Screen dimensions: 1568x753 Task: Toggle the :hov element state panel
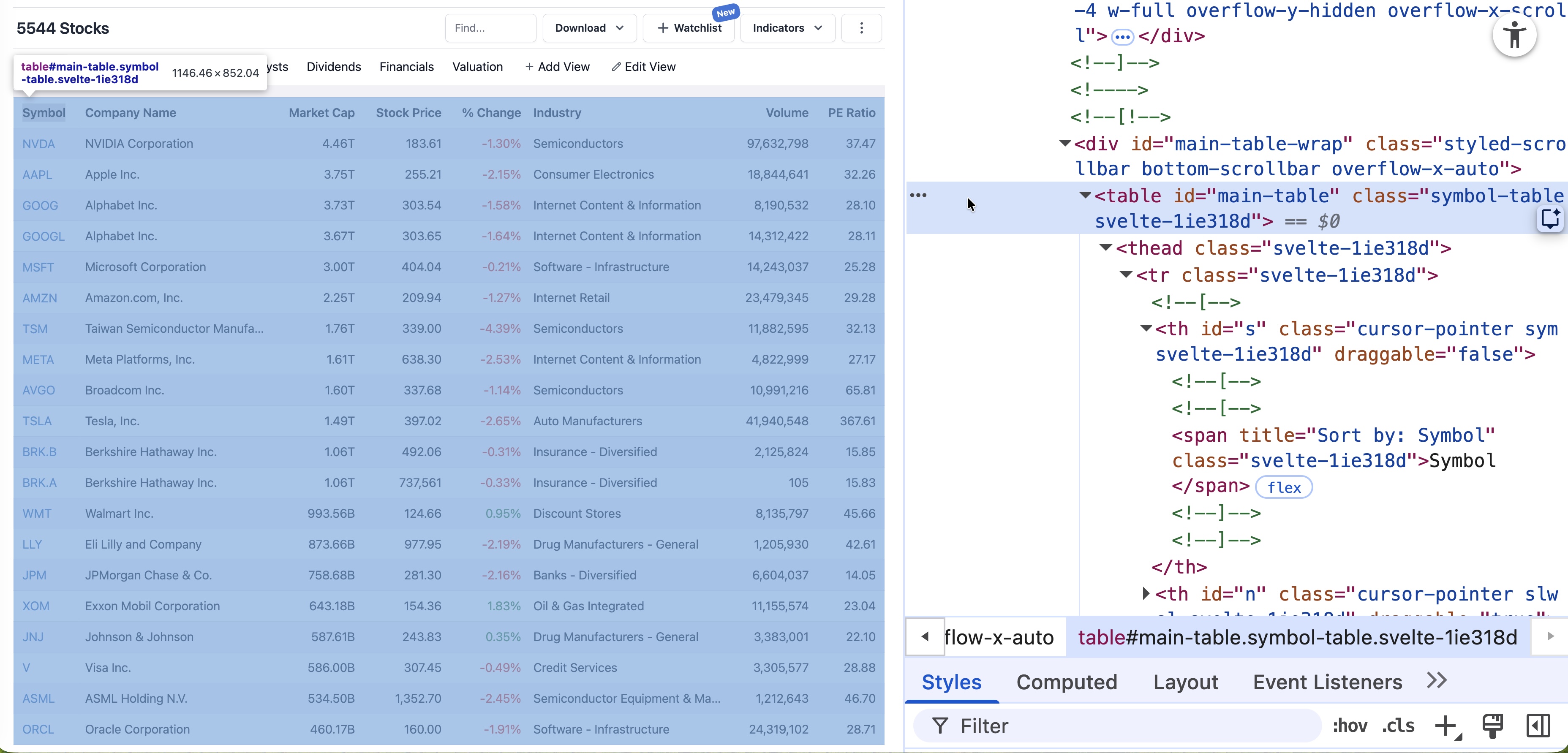[1350, 726]
